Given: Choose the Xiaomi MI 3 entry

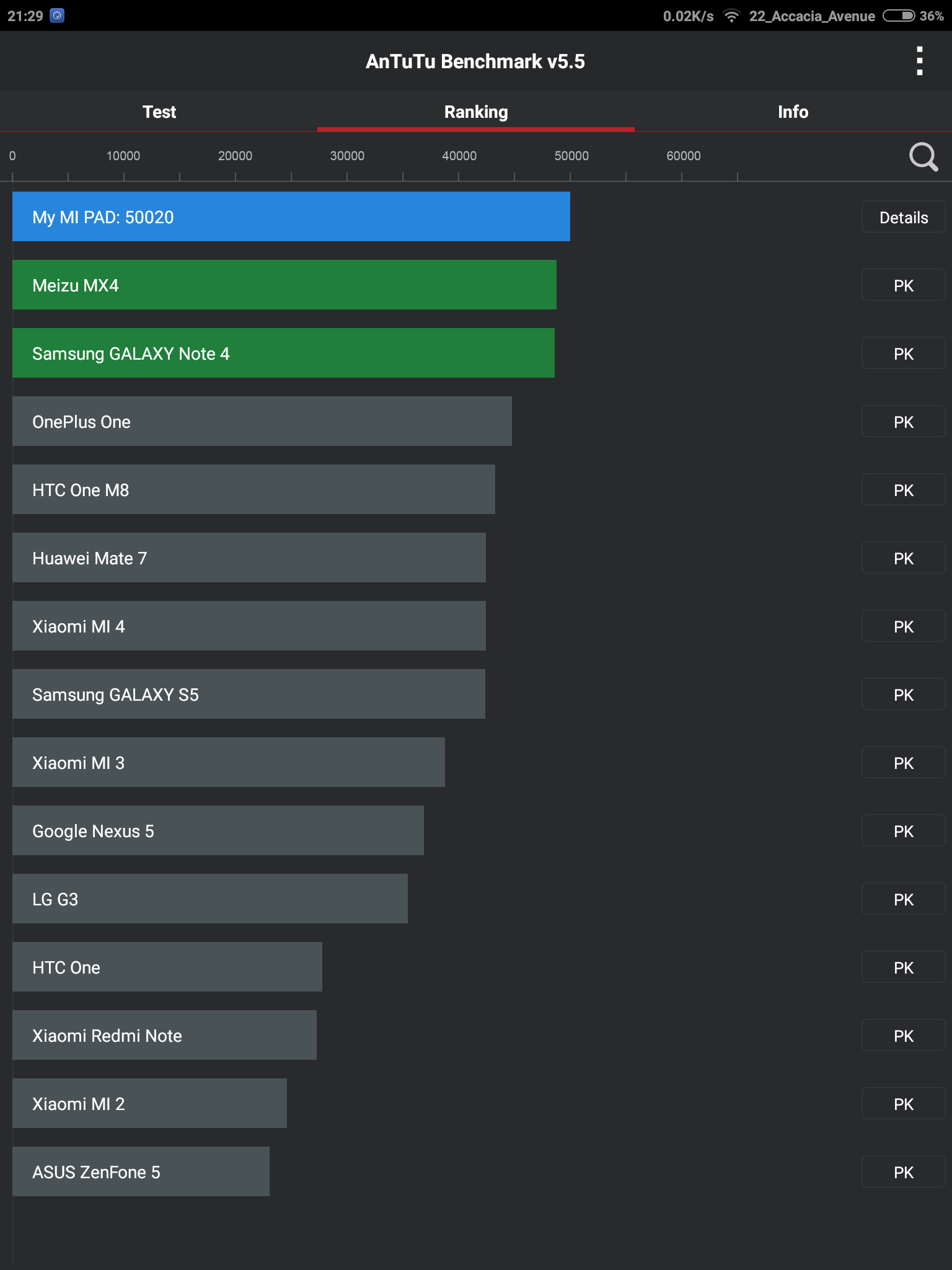Looking at the screenshot, I should [229, 762].
